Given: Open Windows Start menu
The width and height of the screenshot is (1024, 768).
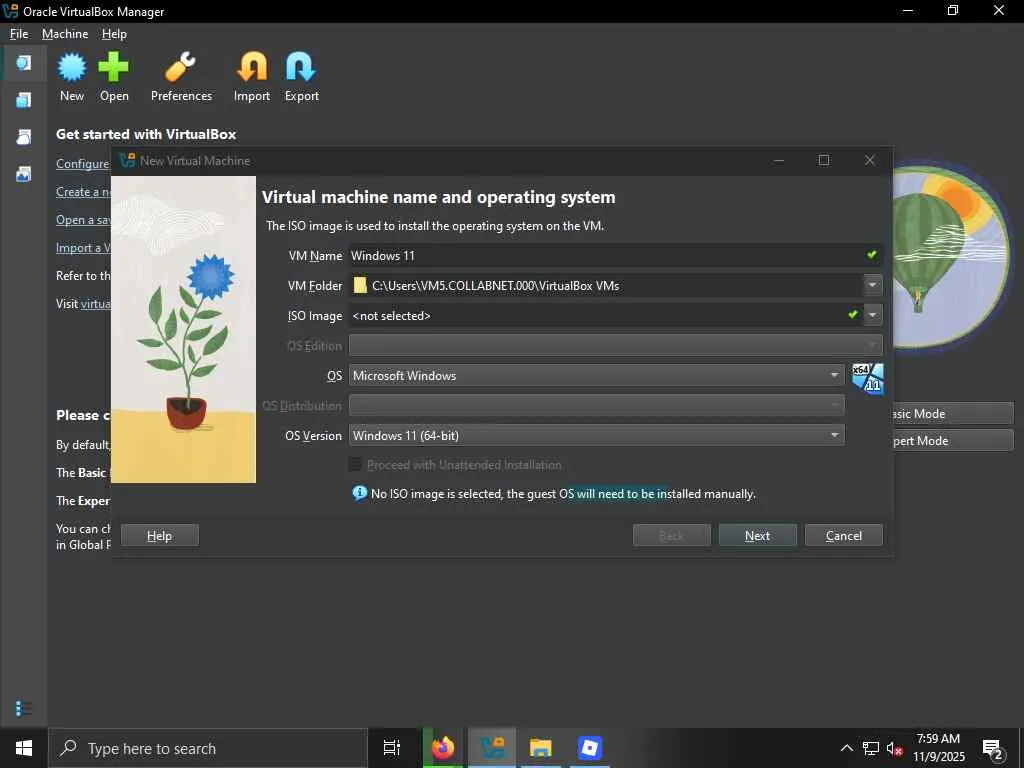Looking at the screenshot, I should coord(24,748).
